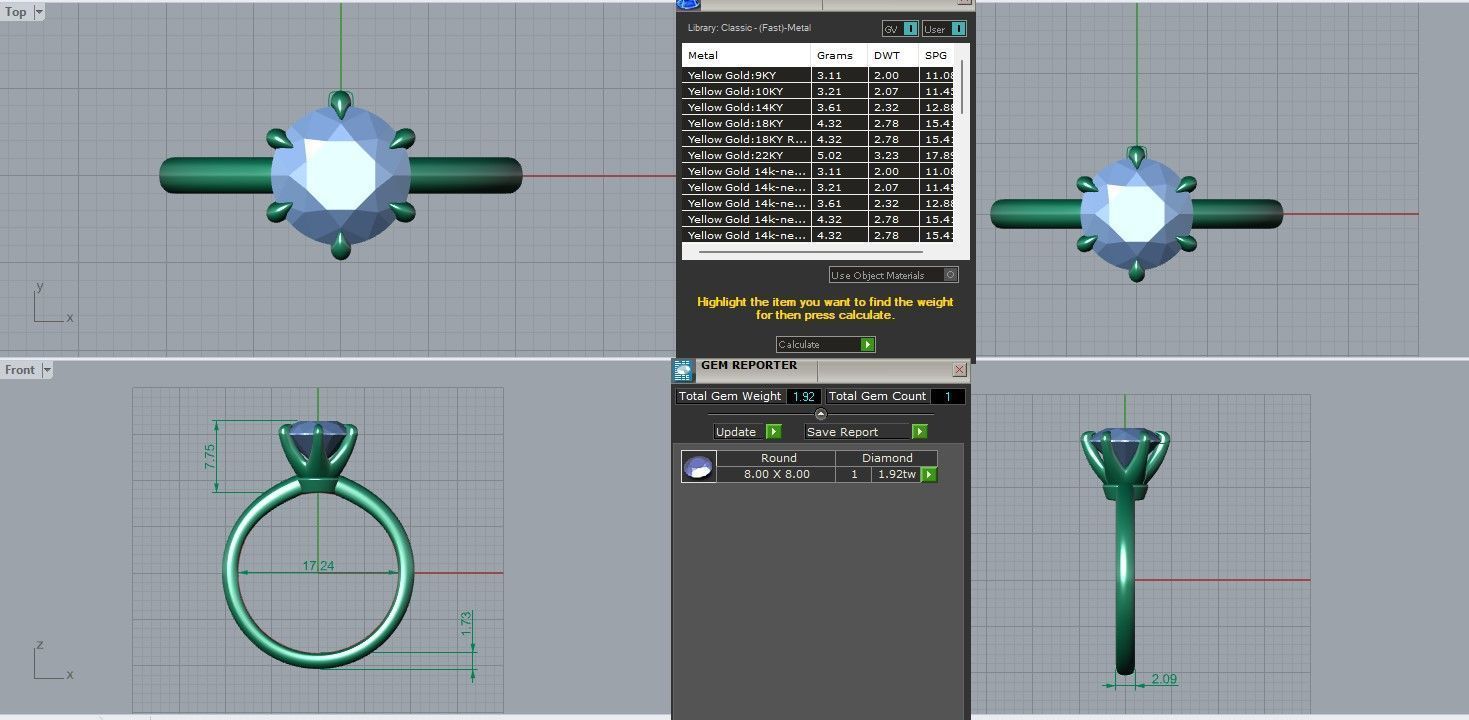
Task: Click the SPG column header
Action: coord(938,55)
